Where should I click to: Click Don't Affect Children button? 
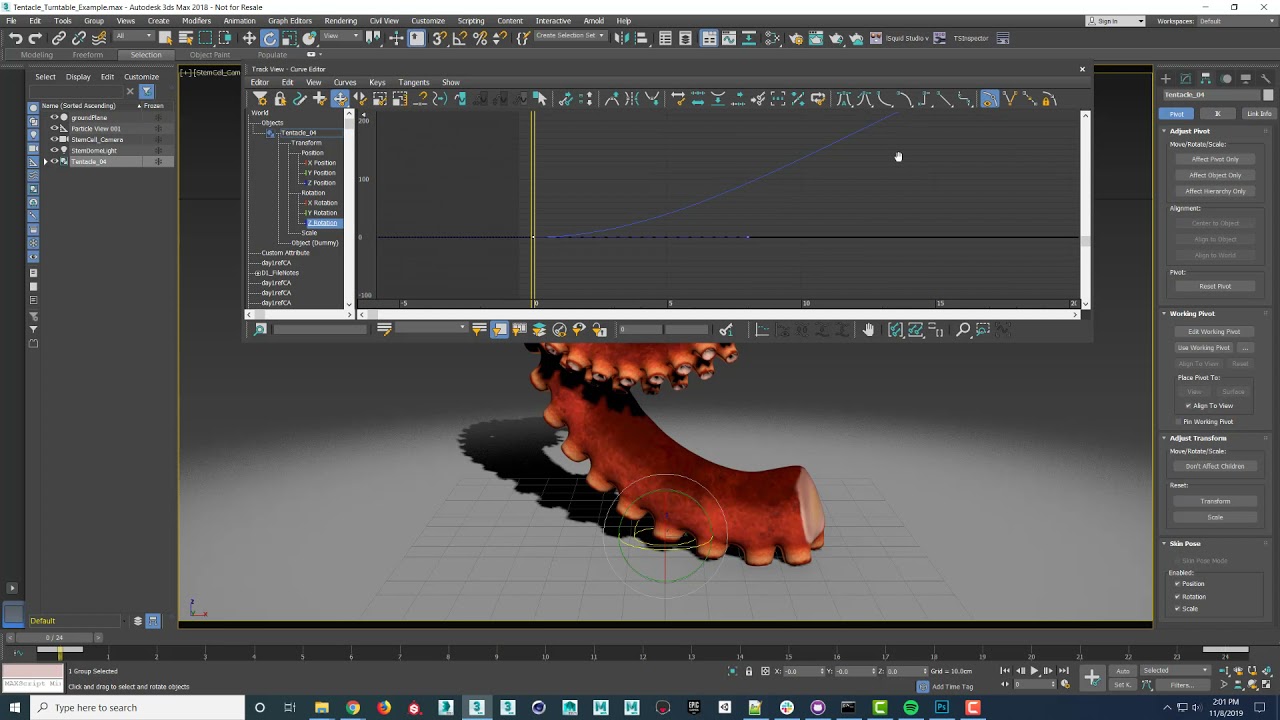[1215, 466]
